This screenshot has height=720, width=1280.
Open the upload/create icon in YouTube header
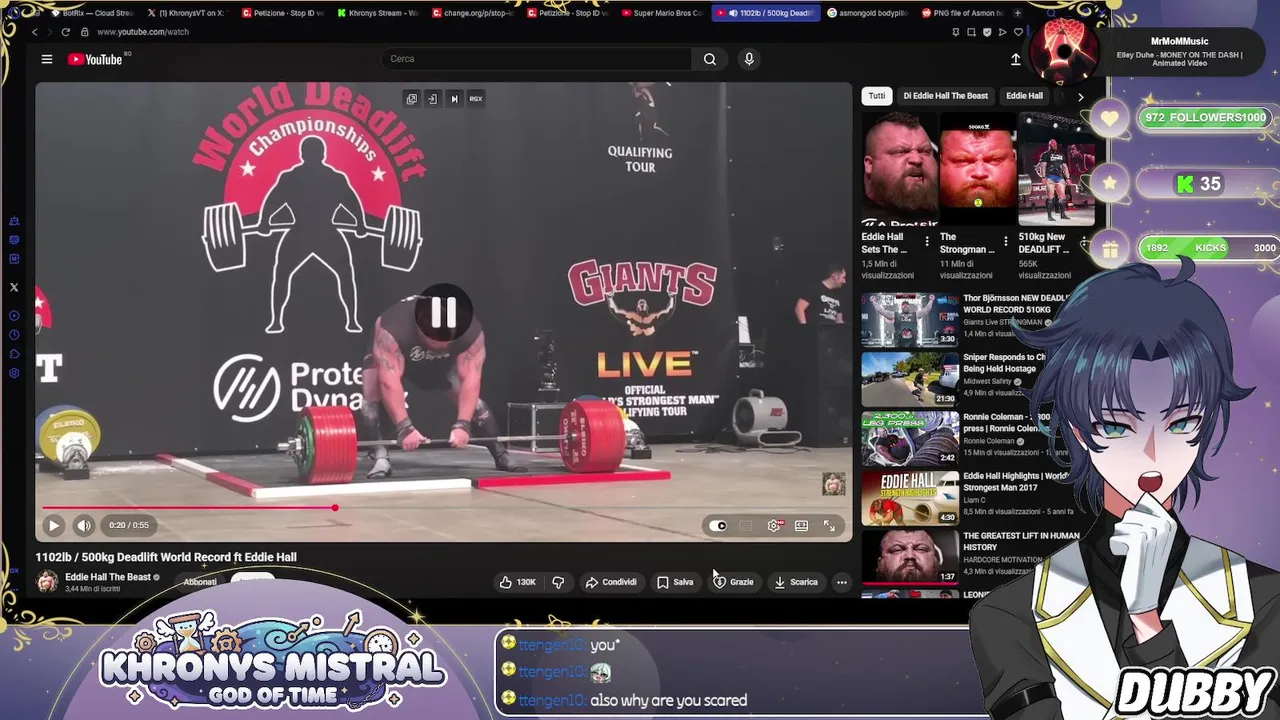pyautogui.click(x=1015, y=59)
